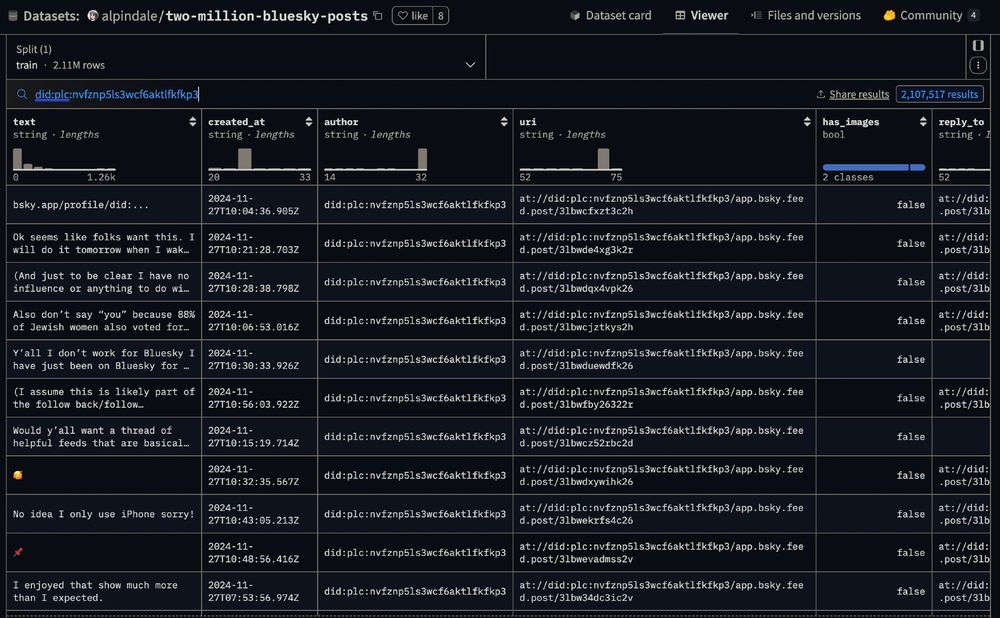This screenshot has height=618, width=1000.
Task: Select timestamp 2024-11-27T10:48:56.416Z
Action: click(260, 552)
